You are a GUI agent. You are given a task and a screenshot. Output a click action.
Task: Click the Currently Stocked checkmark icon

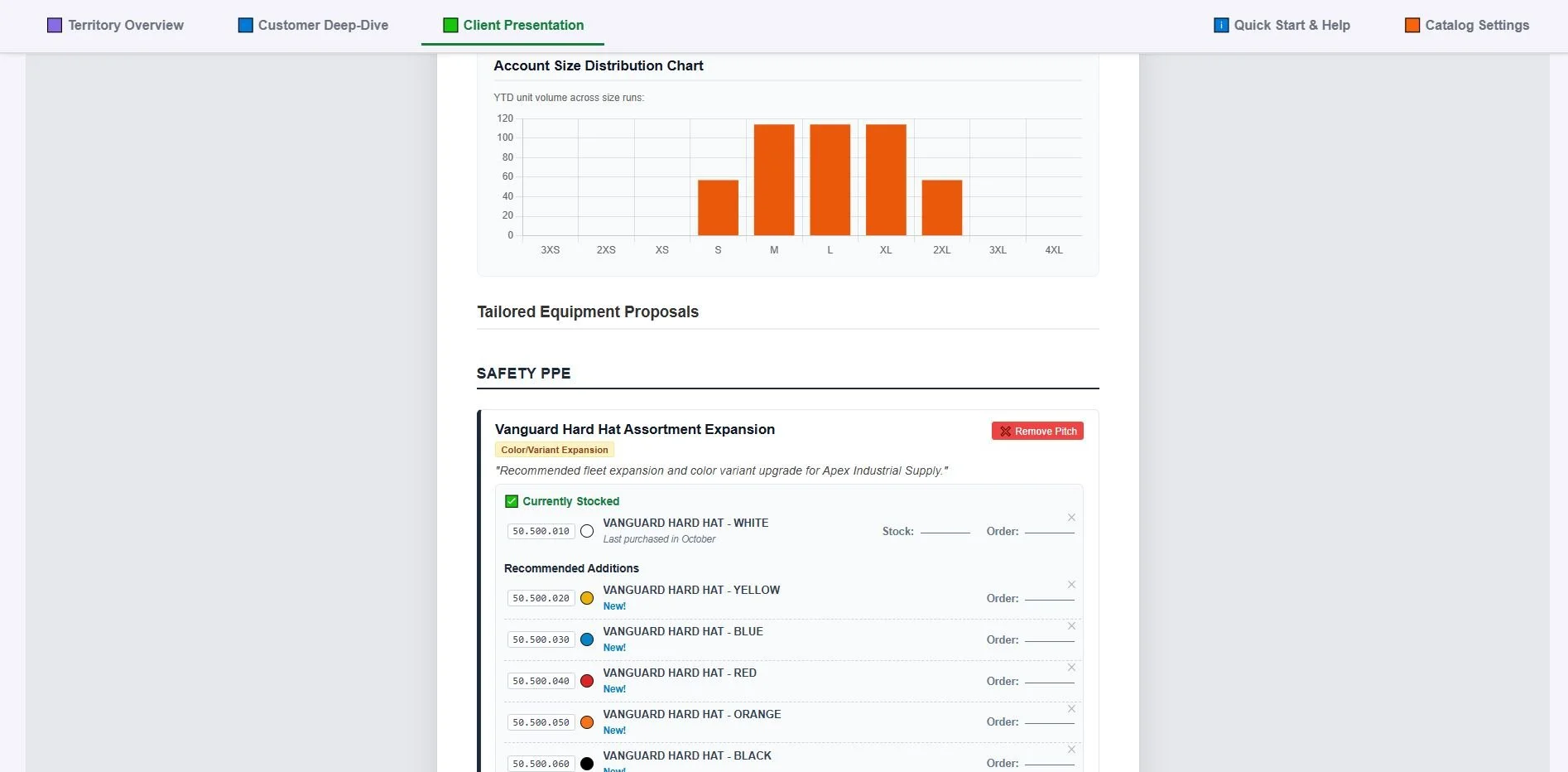[512, 501]
